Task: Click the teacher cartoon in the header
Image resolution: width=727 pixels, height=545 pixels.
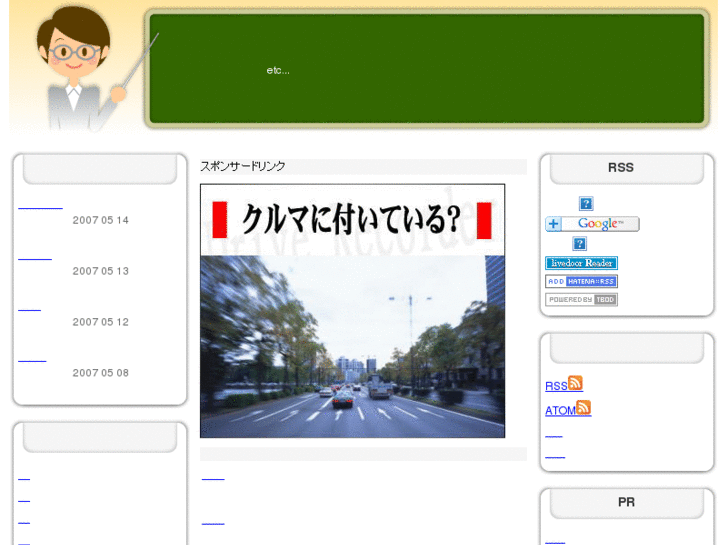Action: pos(83,68)
